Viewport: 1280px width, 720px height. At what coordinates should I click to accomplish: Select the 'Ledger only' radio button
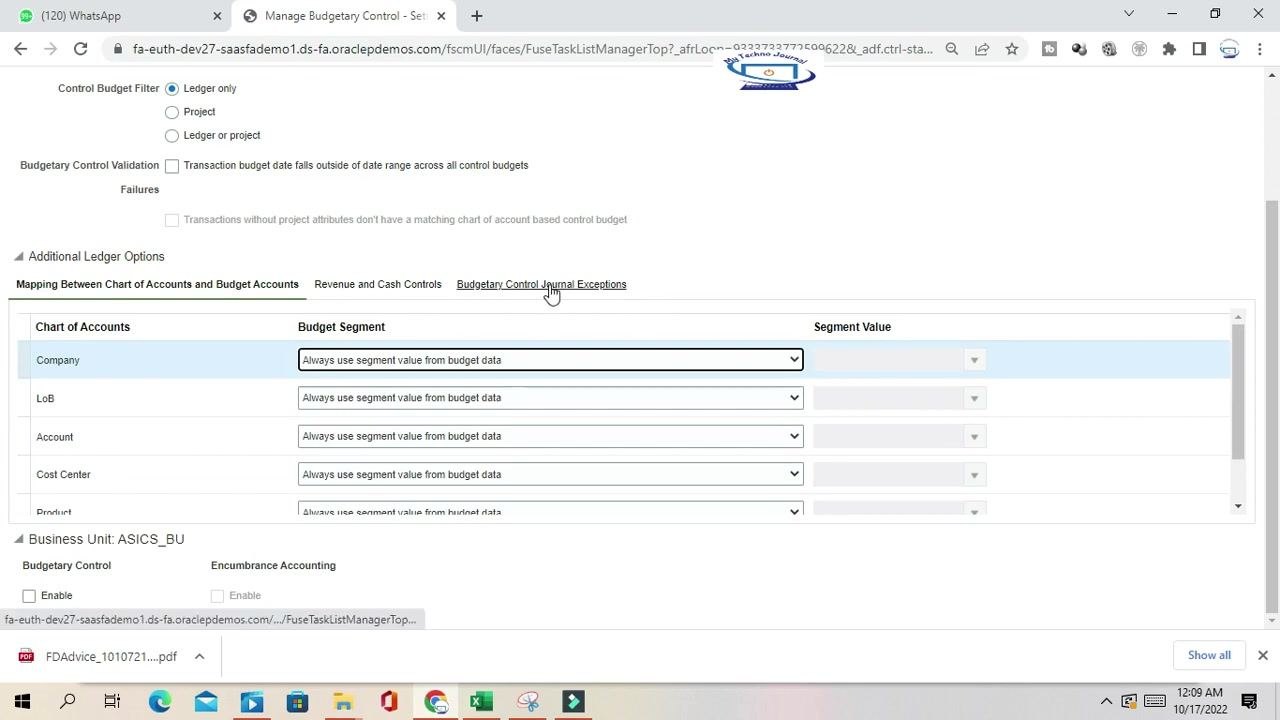click(172, 89)
